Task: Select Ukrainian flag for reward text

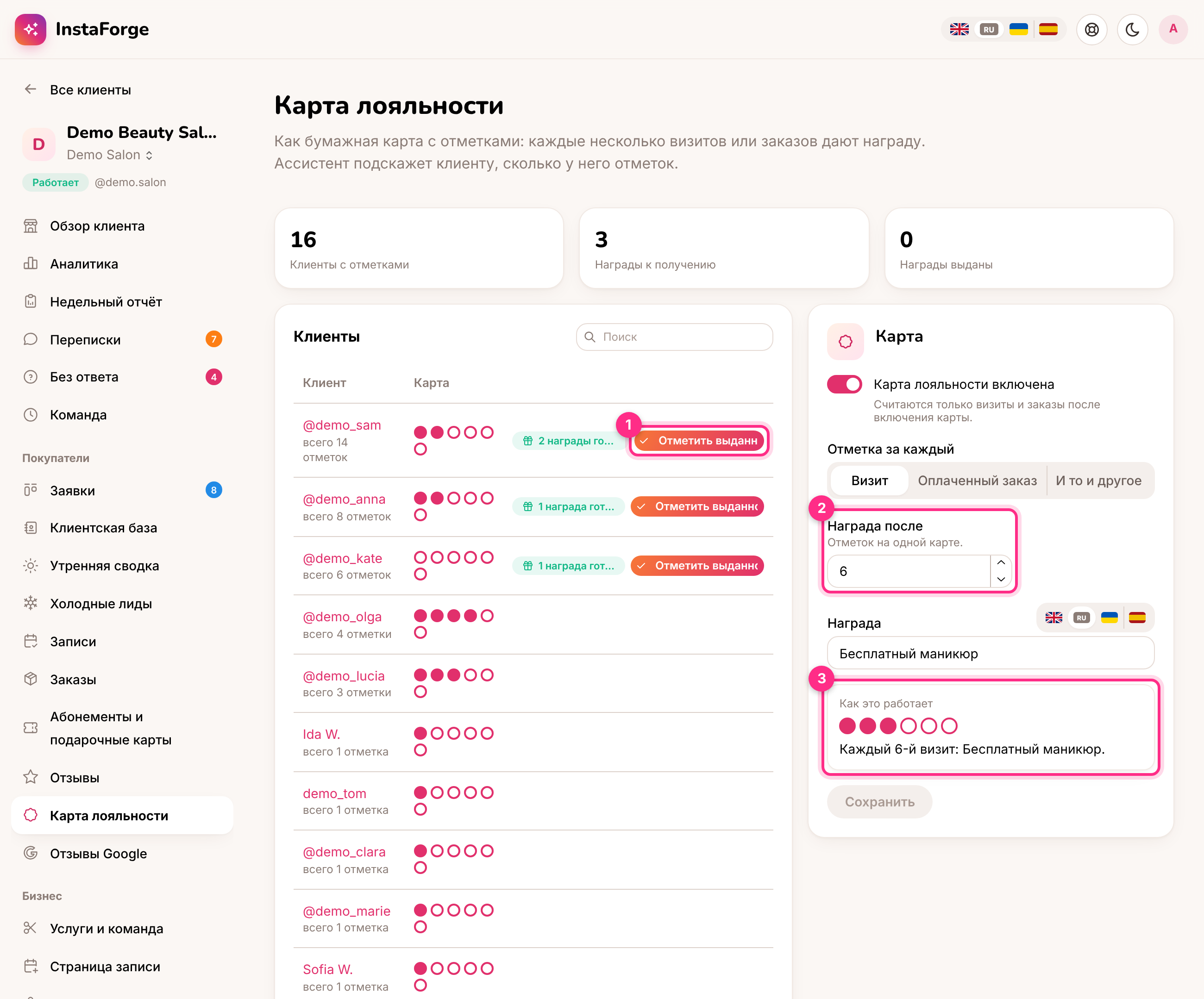Action: click(x=1110, y=617)
